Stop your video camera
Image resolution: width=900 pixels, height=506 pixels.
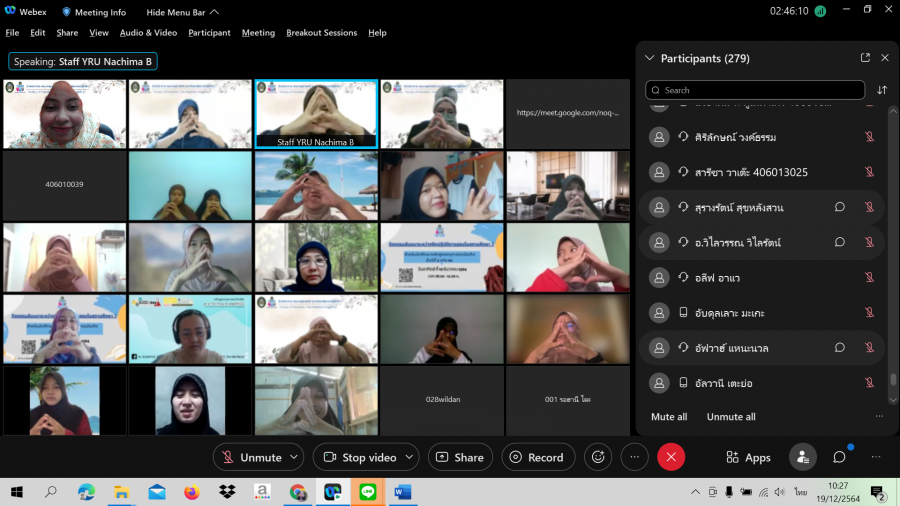[359, 457]
